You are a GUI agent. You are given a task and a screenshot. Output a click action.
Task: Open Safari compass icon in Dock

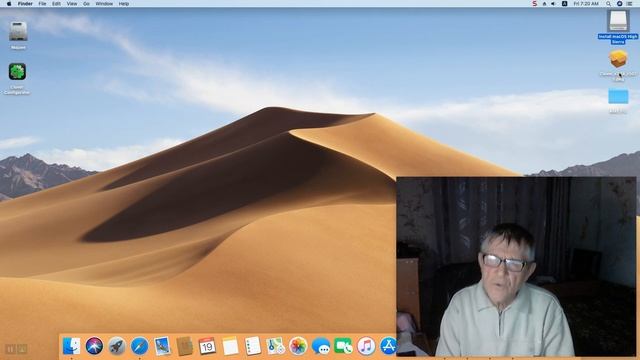pyautogui.click(x=139, y=346)
